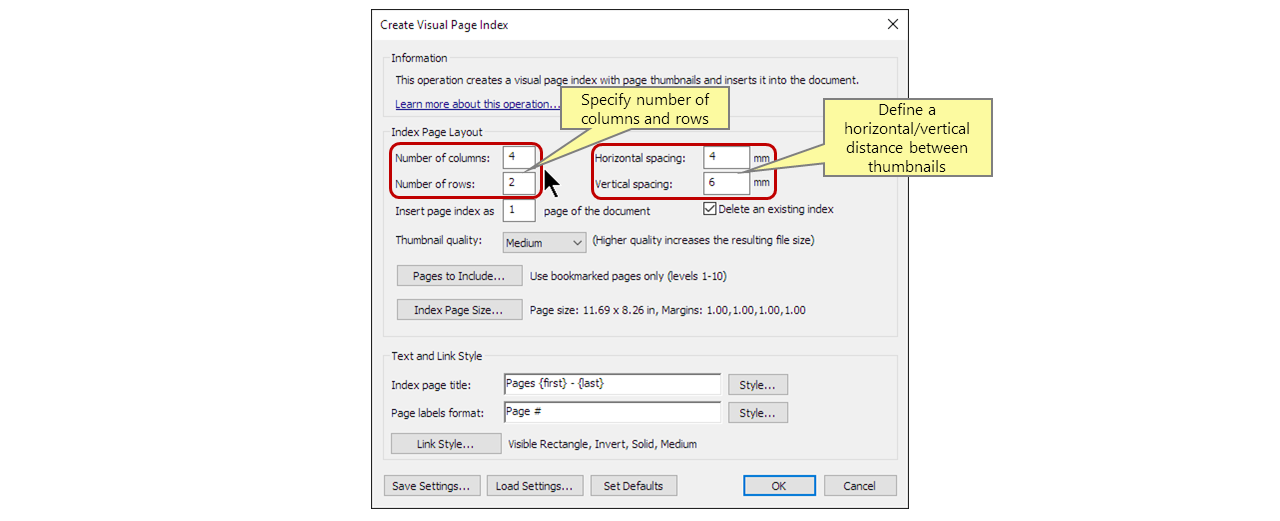Open Style for Page labels format

(758, 413)
